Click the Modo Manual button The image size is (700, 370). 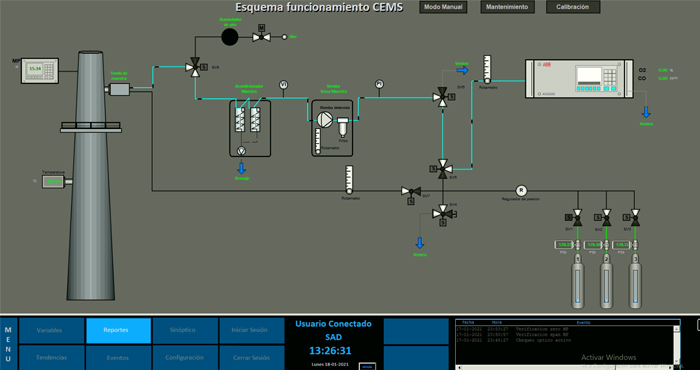pyautogui.click(x=443, y=7)
